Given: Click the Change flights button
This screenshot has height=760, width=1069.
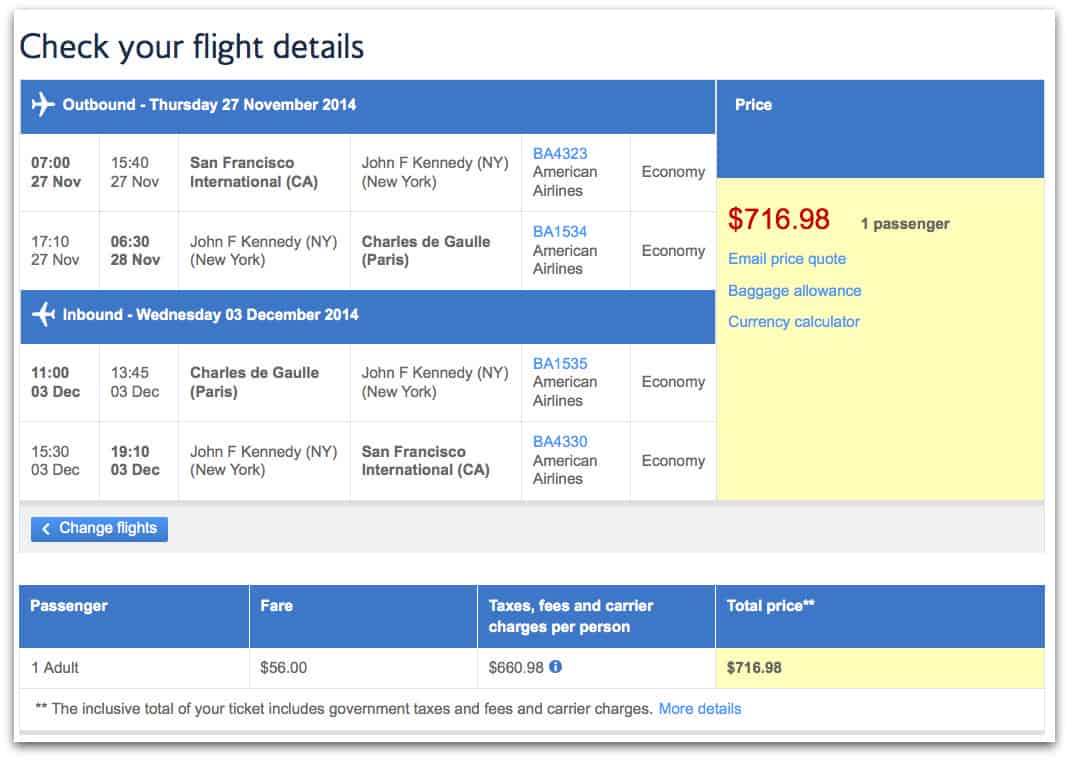Looking at the screenshot, I should tap(100, 529).
